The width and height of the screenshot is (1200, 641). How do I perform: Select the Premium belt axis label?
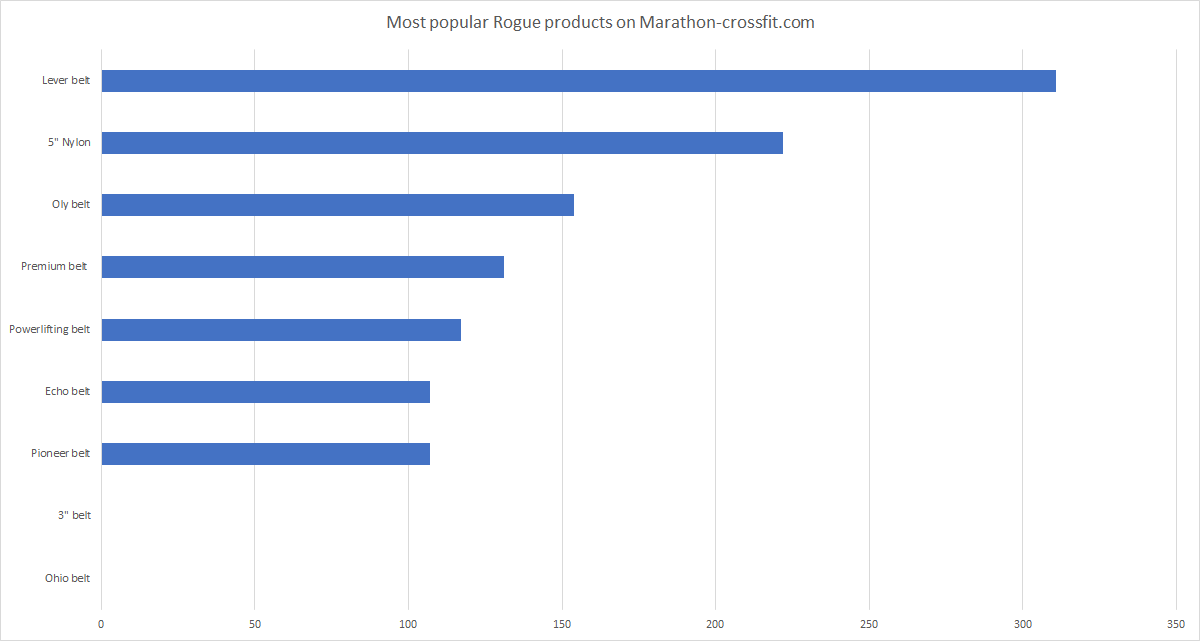[54, 266]
